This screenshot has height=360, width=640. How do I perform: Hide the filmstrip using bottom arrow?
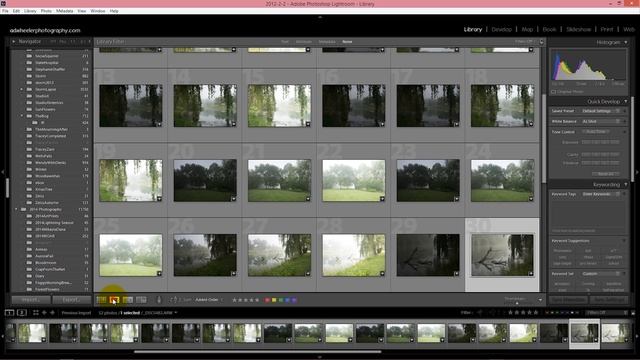click(320, 357)
